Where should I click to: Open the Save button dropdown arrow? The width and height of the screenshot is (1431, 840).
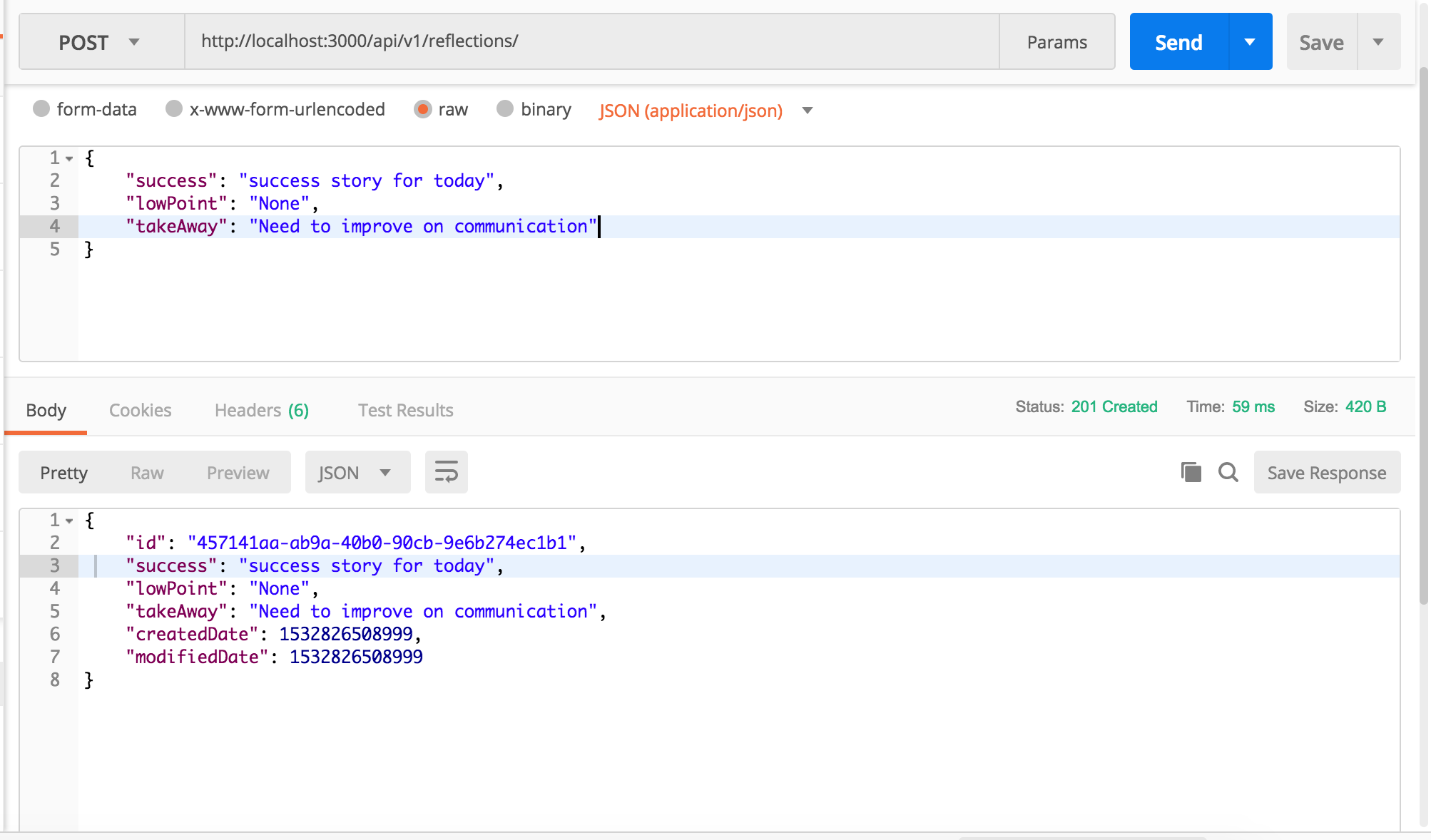(1378, 42)
